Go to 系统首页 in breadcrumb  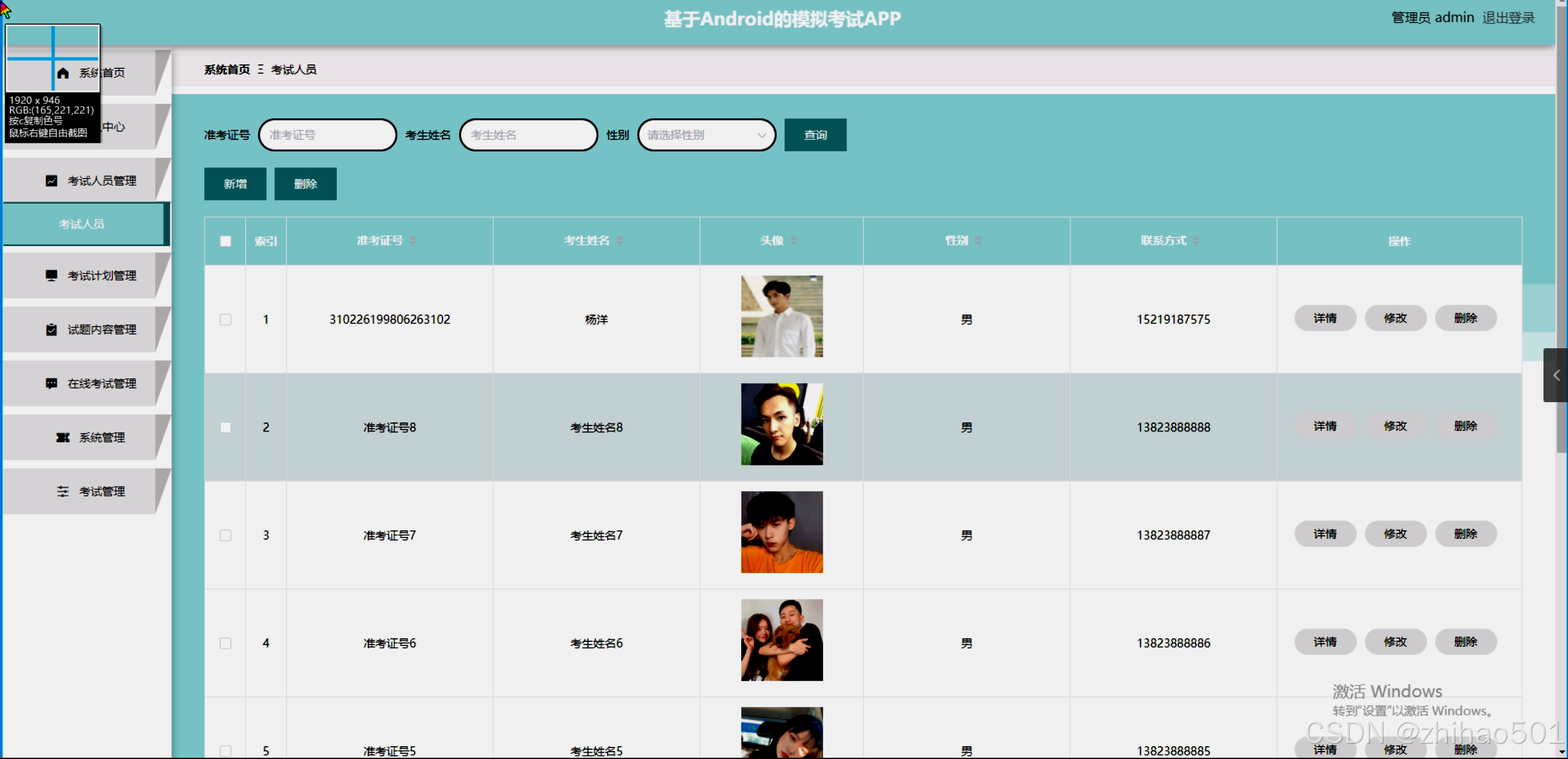pos(227,70)
